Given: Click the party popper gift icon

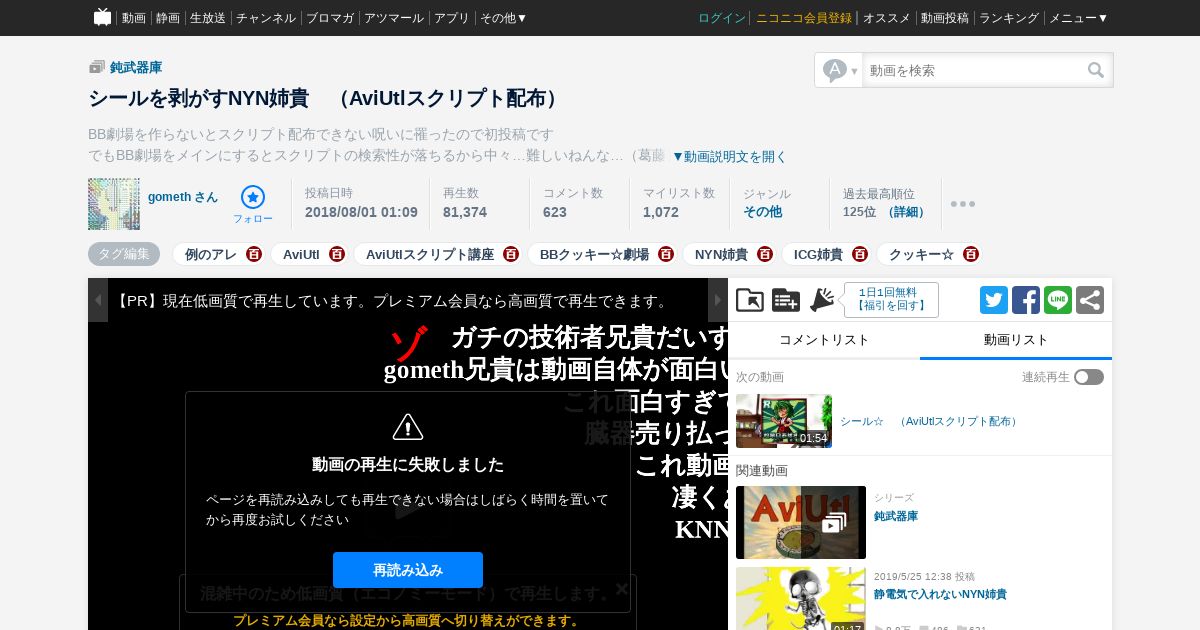Looking at the screenshot, I should coord(822,300).
